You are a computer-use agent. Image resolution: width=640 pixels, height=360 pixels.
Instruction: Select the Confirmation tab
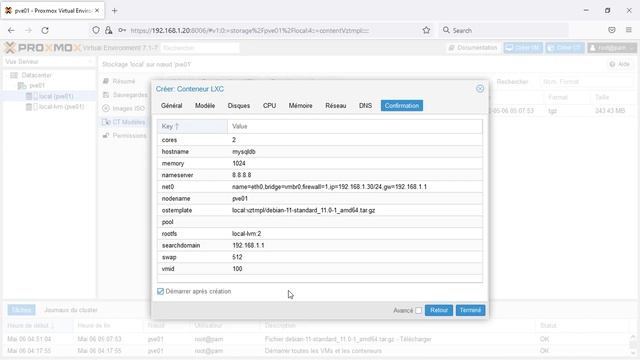click(402, 105)
